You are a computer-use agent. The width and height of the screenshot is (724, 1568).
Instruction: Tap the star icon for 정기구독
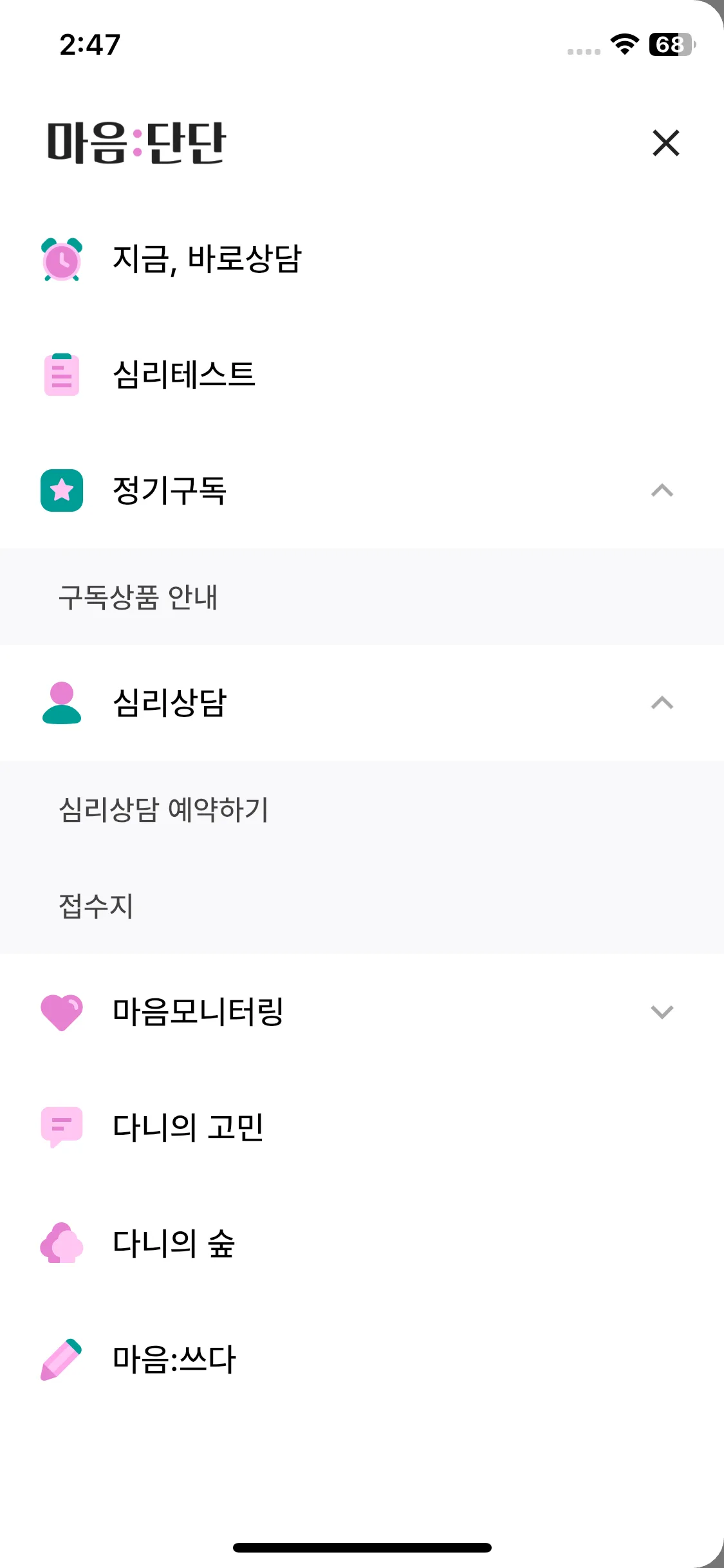tap(62, 490)
